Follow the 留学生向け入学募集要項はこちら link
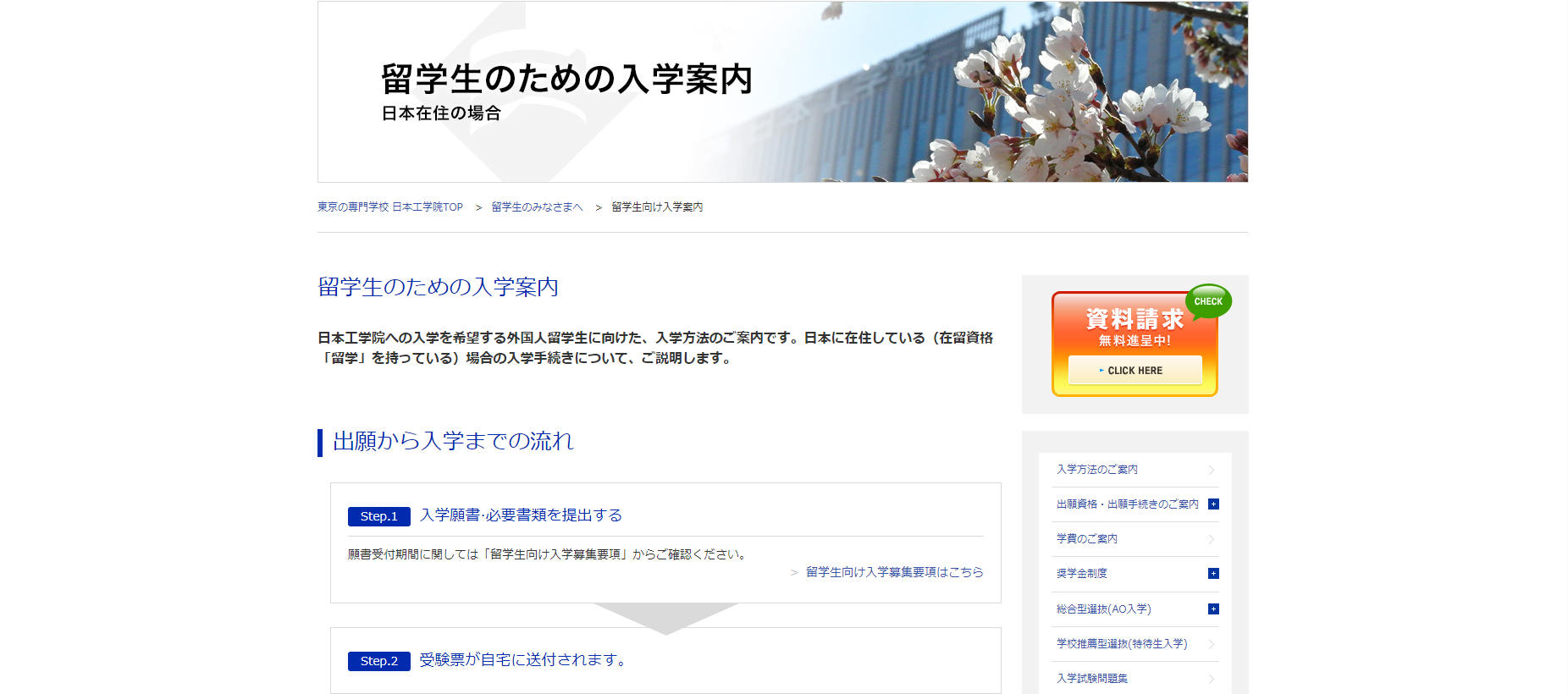Image resolution: width=1568 pixels, height=694 pixels. tap(894, 572)
